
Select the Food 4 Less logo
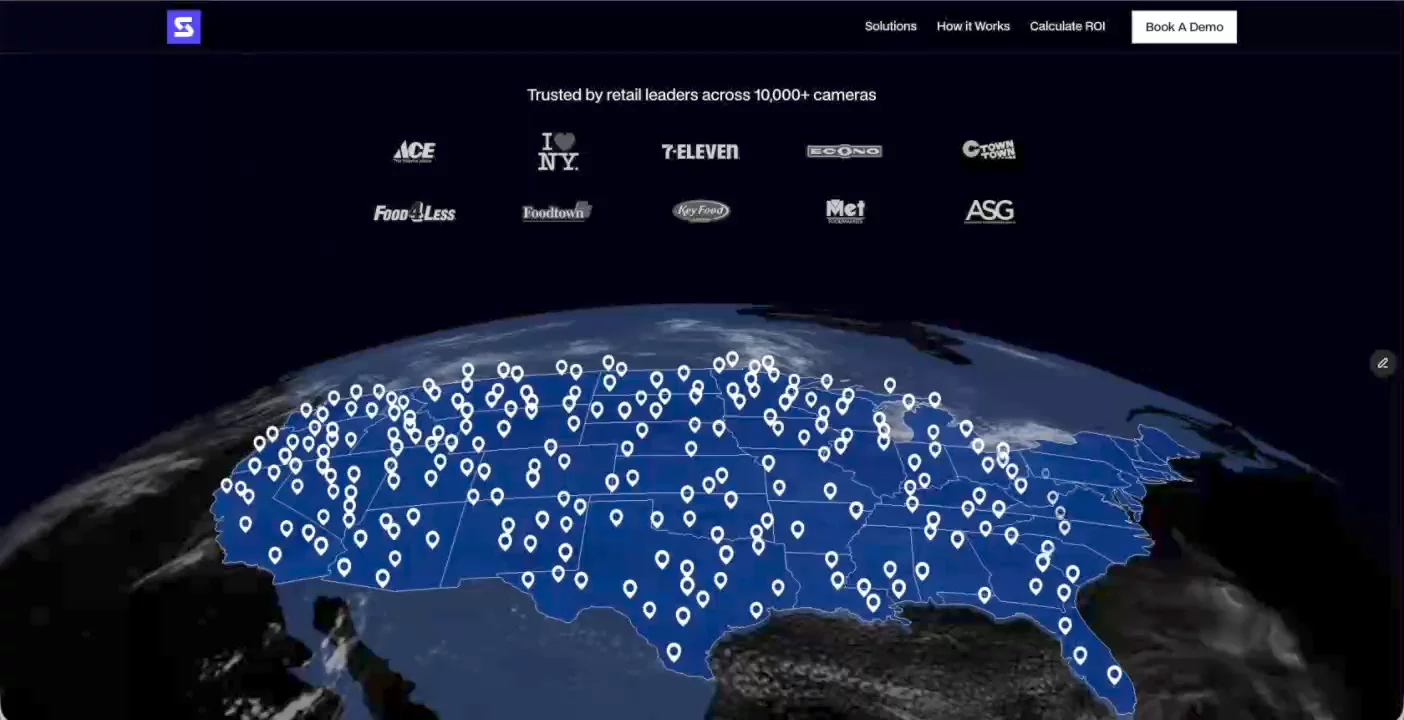tap(414, 212)
